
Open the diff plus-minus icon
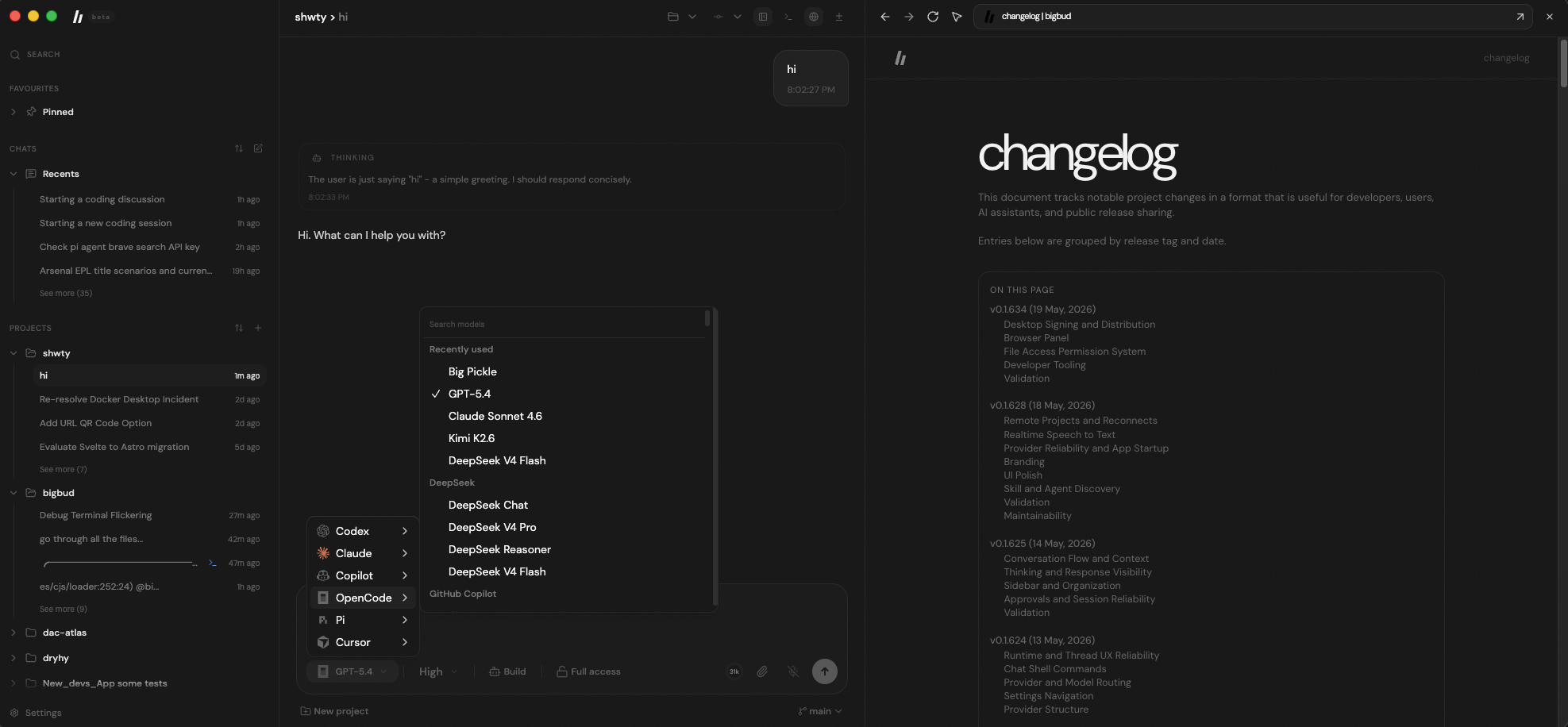pos(839,17)
